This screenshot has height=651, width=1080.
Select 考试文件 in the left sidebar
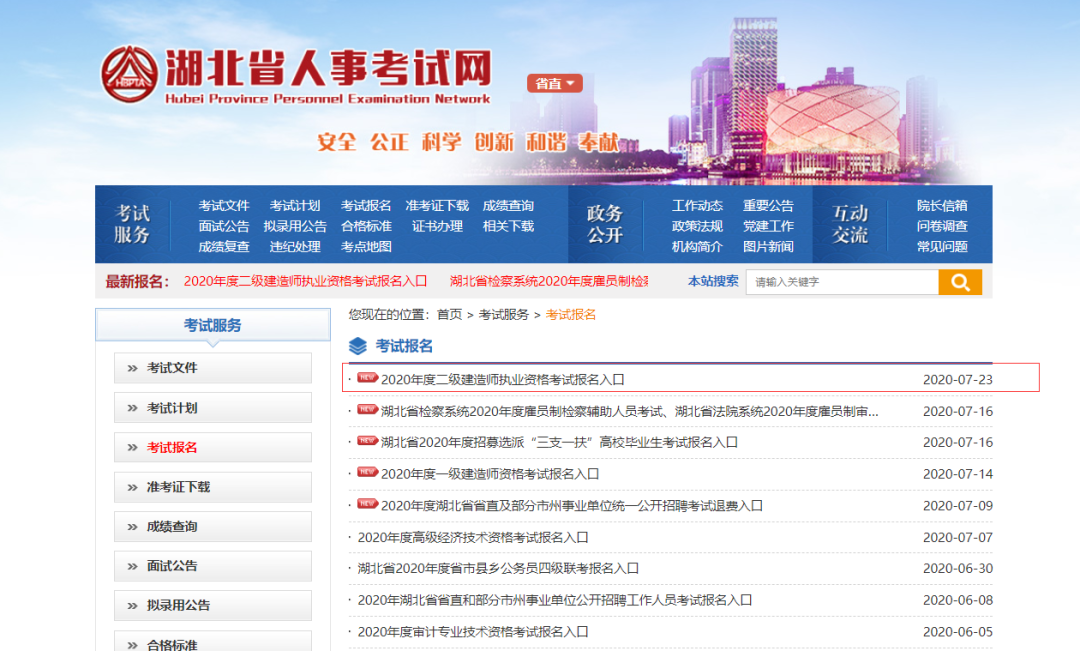(213, 368)
